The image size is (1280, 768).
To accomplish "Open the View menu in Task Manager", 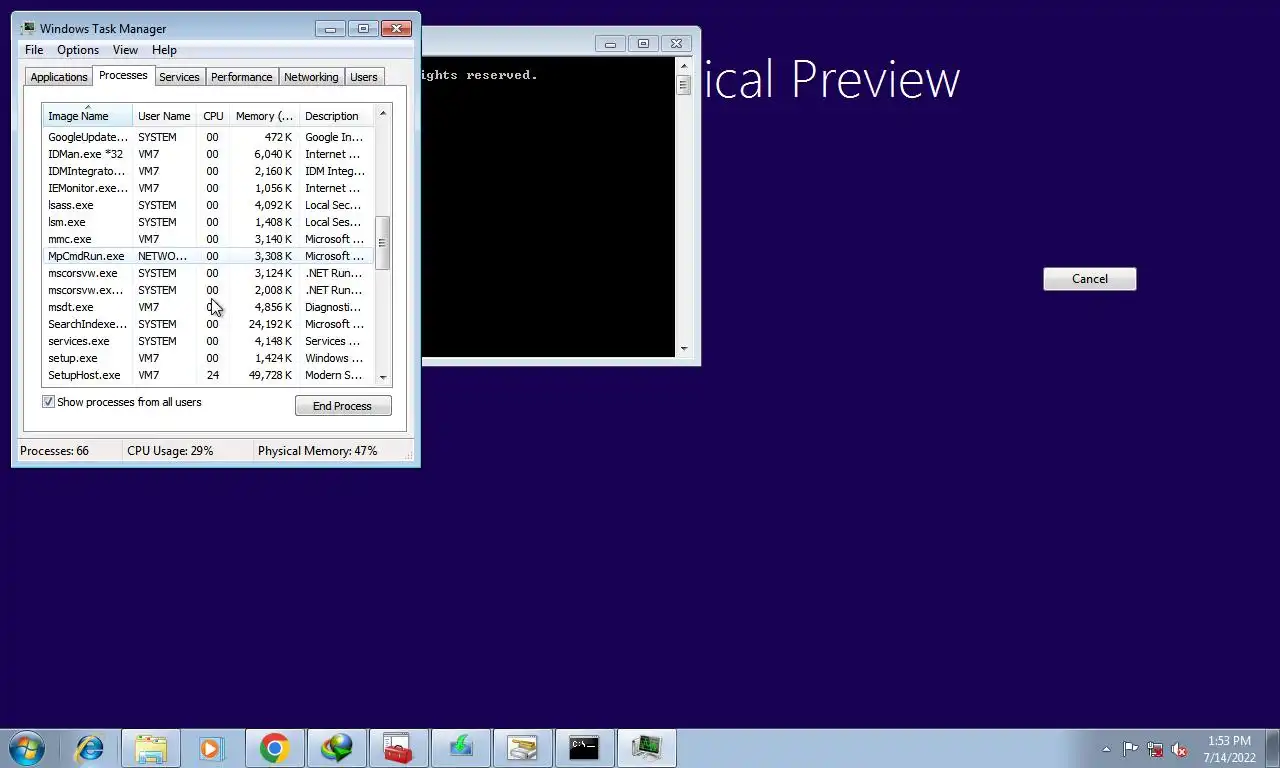I will click(125, 50).
